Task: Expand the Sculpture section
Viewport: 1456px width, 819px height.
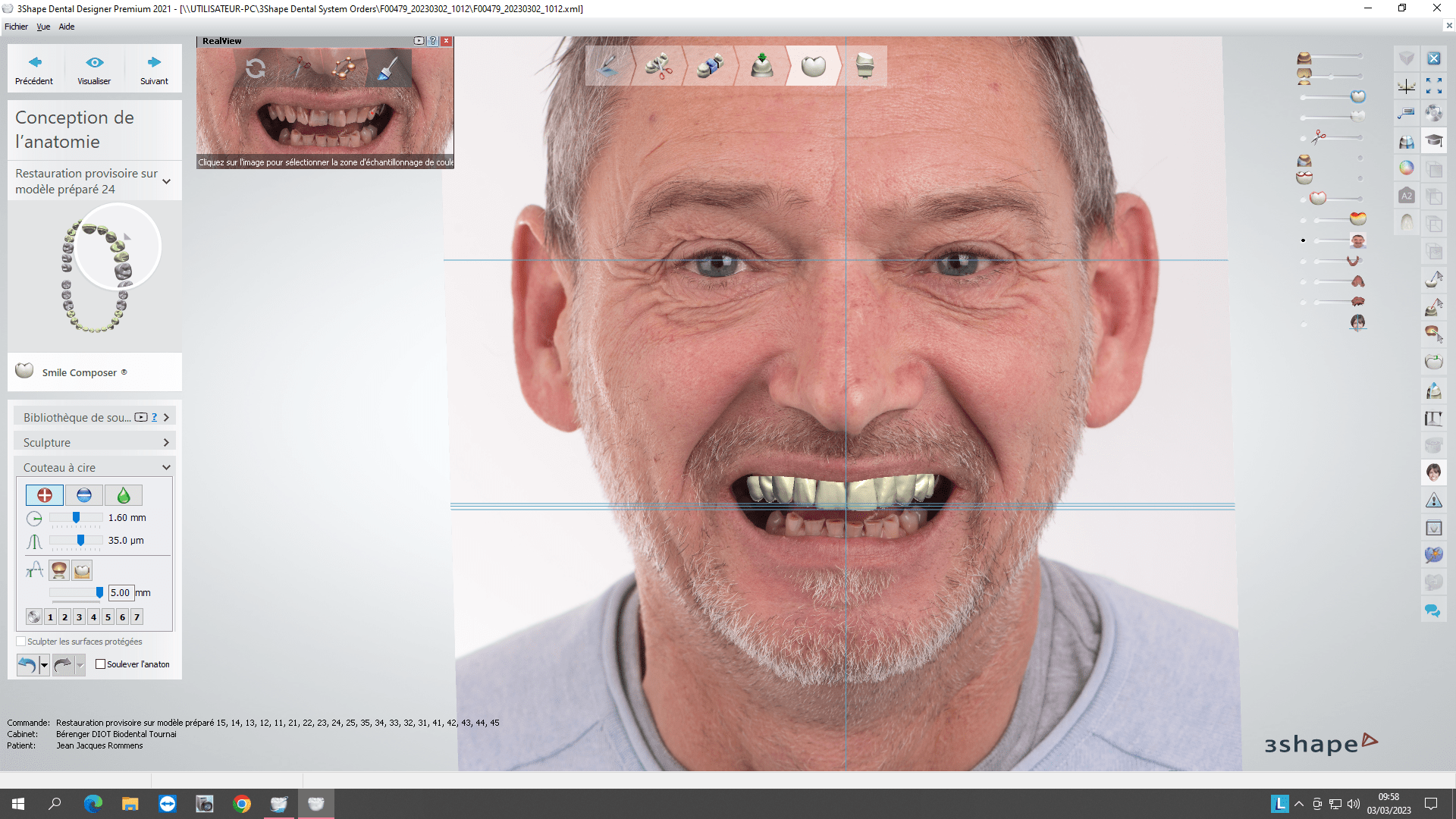Action: click(166, 442)
